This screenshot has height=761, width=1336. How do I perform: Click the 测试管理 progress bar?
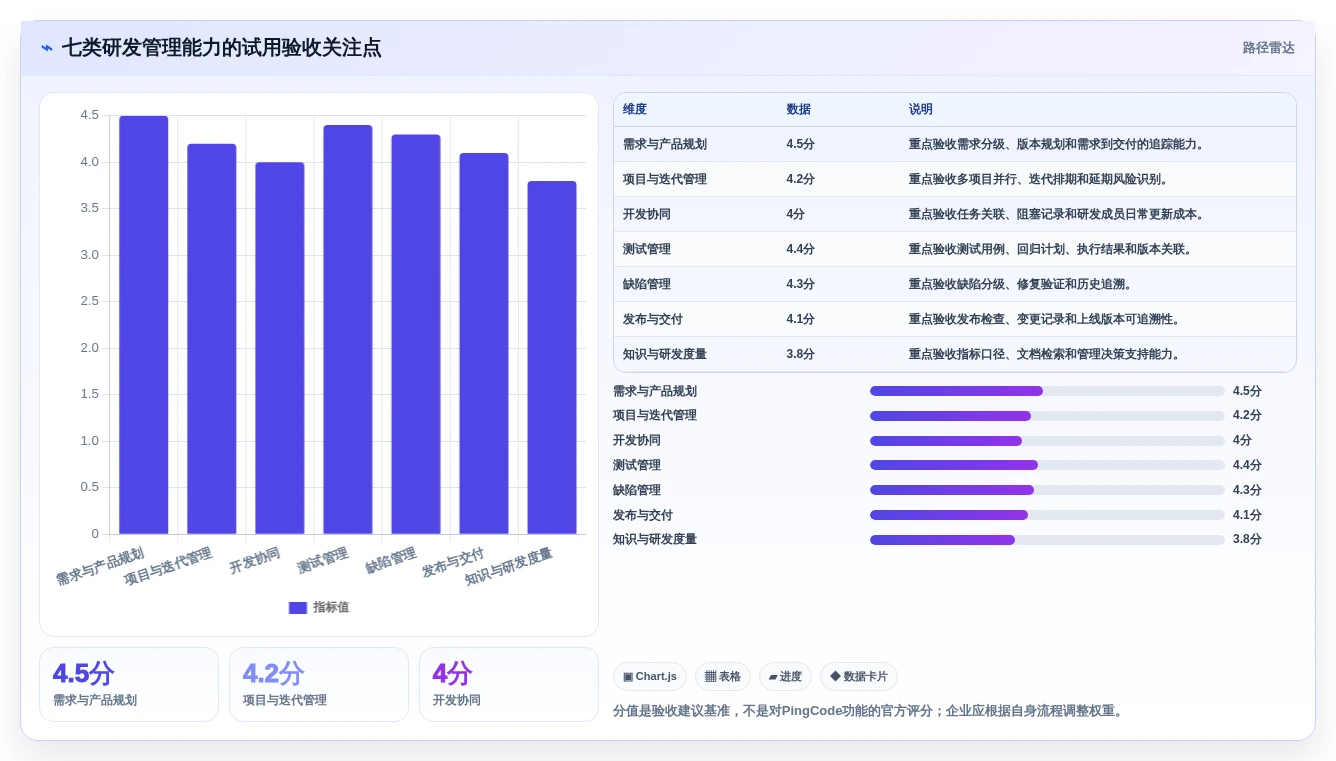(x=1047, y=465)
